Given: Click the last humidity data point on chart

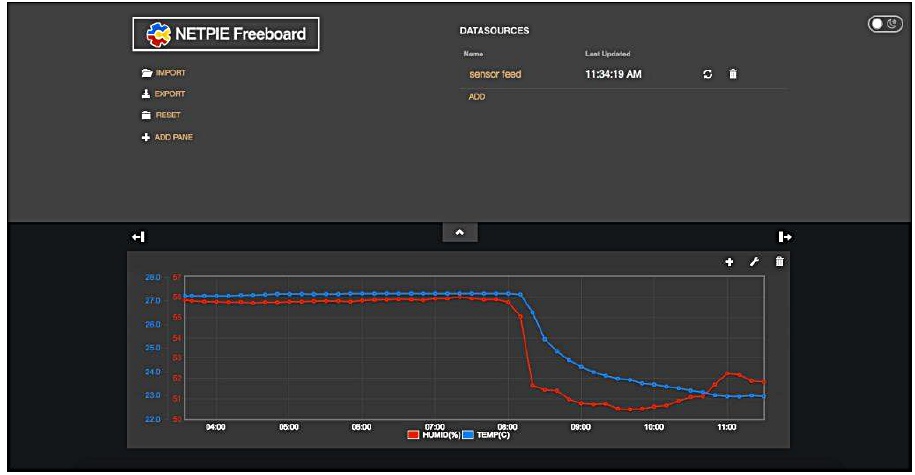Looking at the screenshot, I should (x=764, y=382).
